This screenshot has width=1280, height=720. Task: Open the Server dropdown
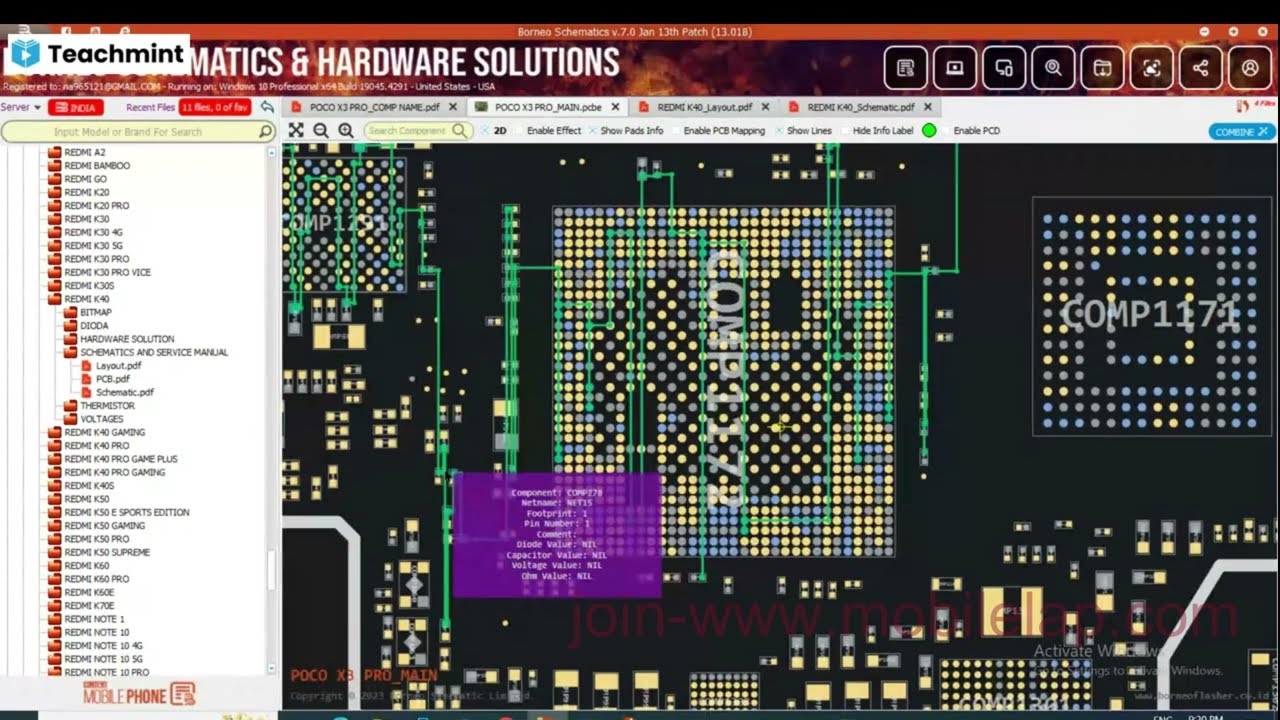click(x=21, y=107)
